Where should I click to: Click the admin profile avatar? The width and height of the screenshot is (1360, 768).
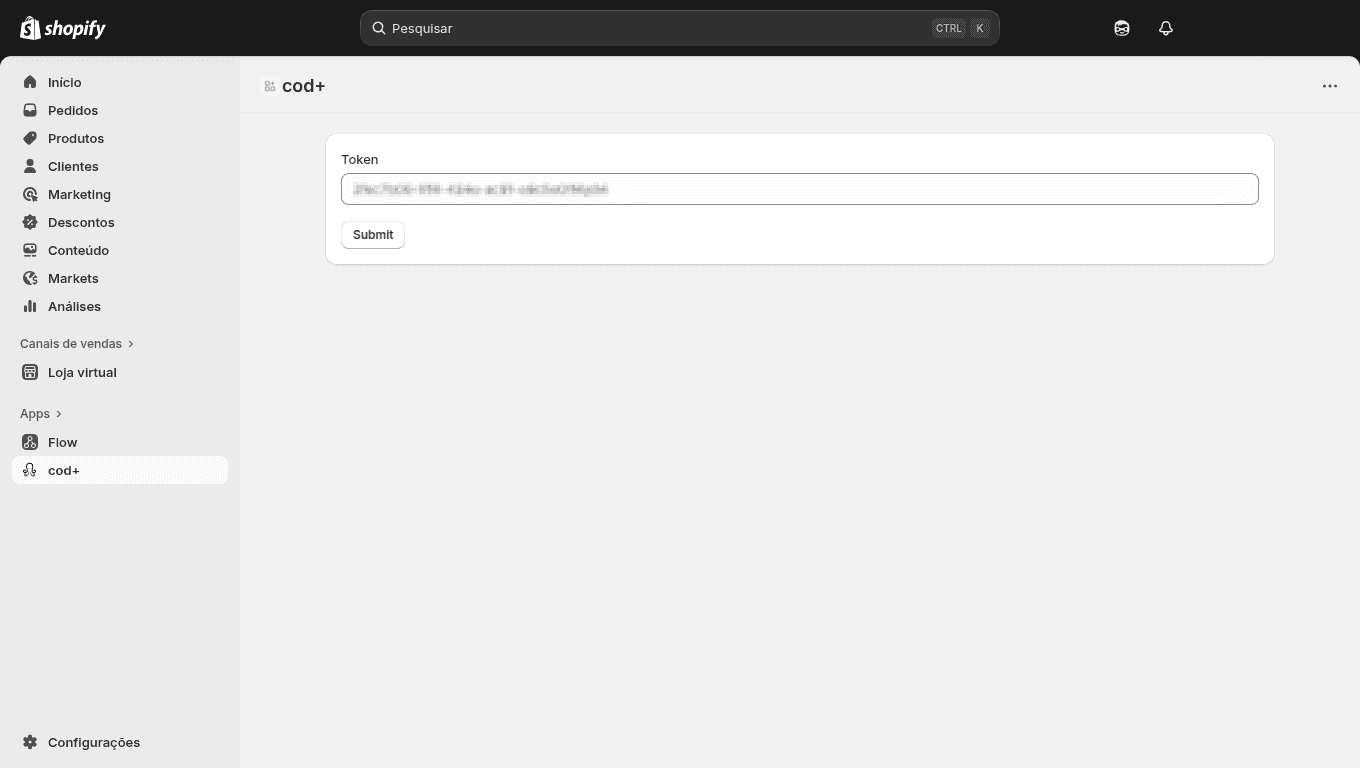coord(1122,28)
